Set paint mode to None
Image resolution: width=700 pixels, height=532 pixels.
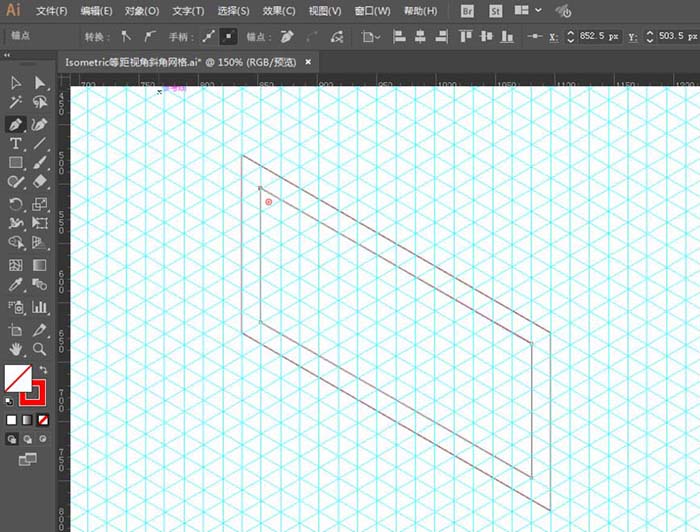click(43, 420)
